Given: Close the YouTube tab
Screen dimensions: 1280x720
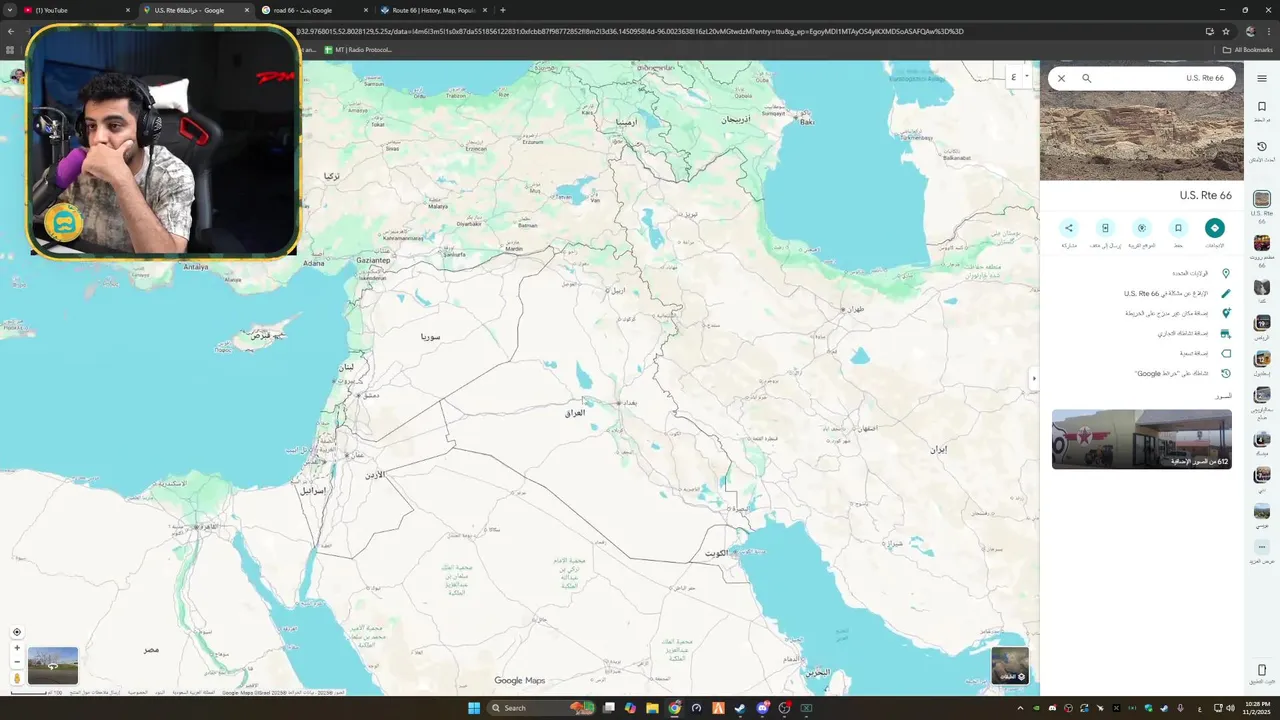Looking at the screenshot, I should coord(128,10).
